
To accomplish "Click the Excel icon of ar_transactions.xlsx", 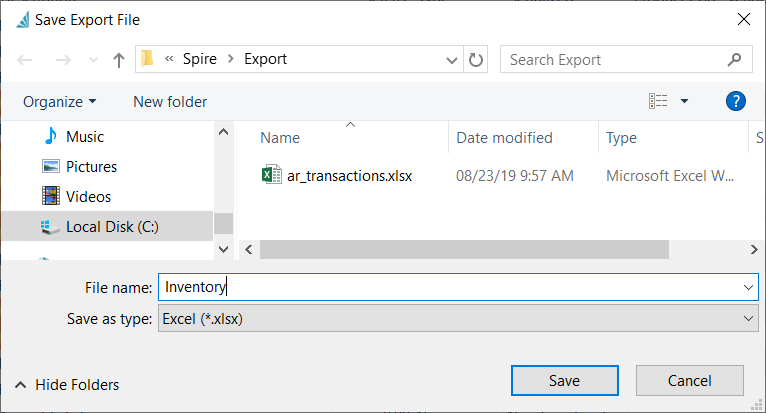I will point(272,174).
